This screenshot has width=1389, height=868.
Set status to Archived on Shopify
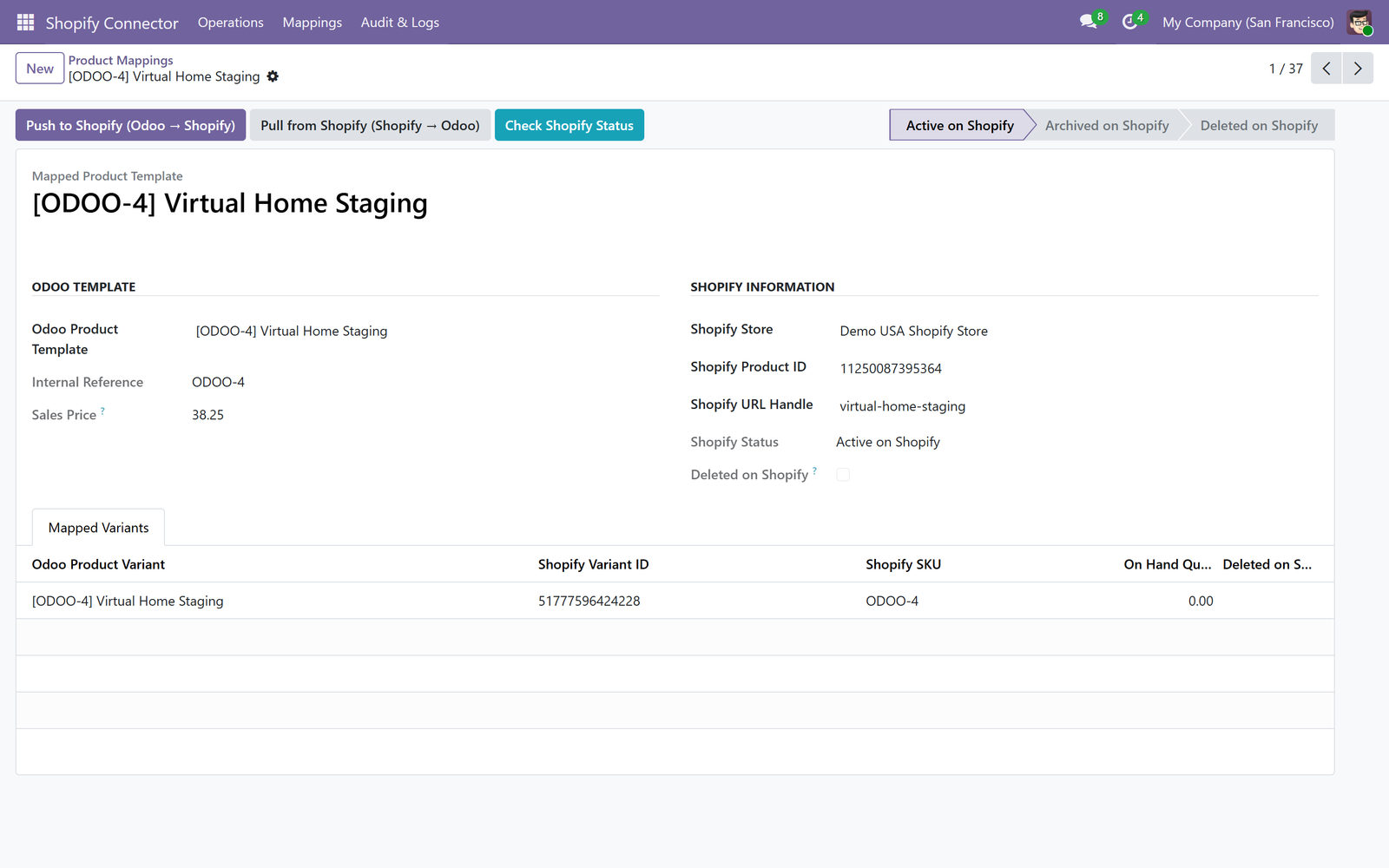tap(1107, 125)
